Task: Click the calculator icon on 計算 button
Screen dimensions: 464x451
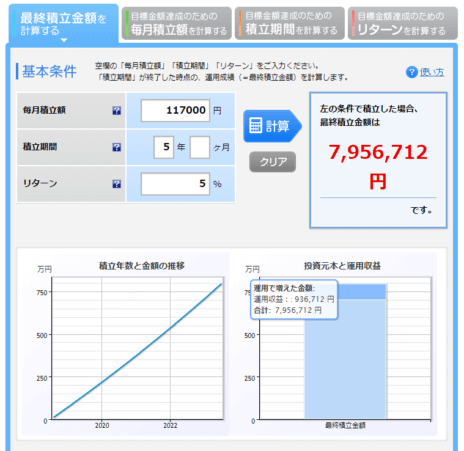Action: 256,126
